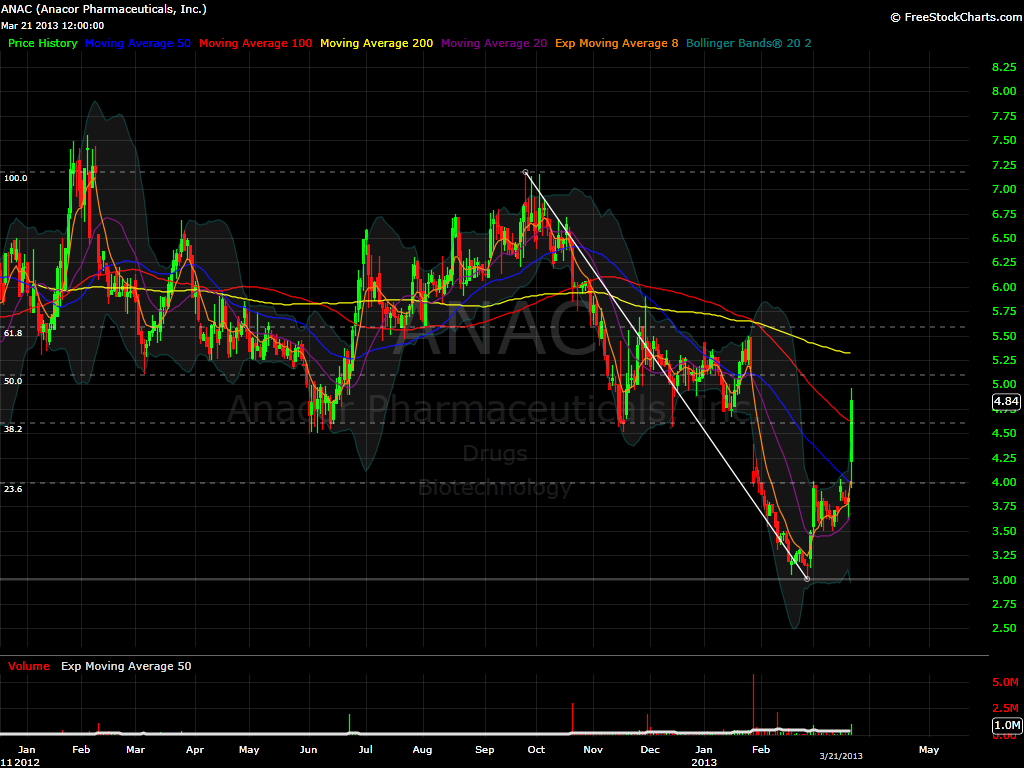
Task: Click the 6.00 price axis label
Action: click(x=1004, y=287)
